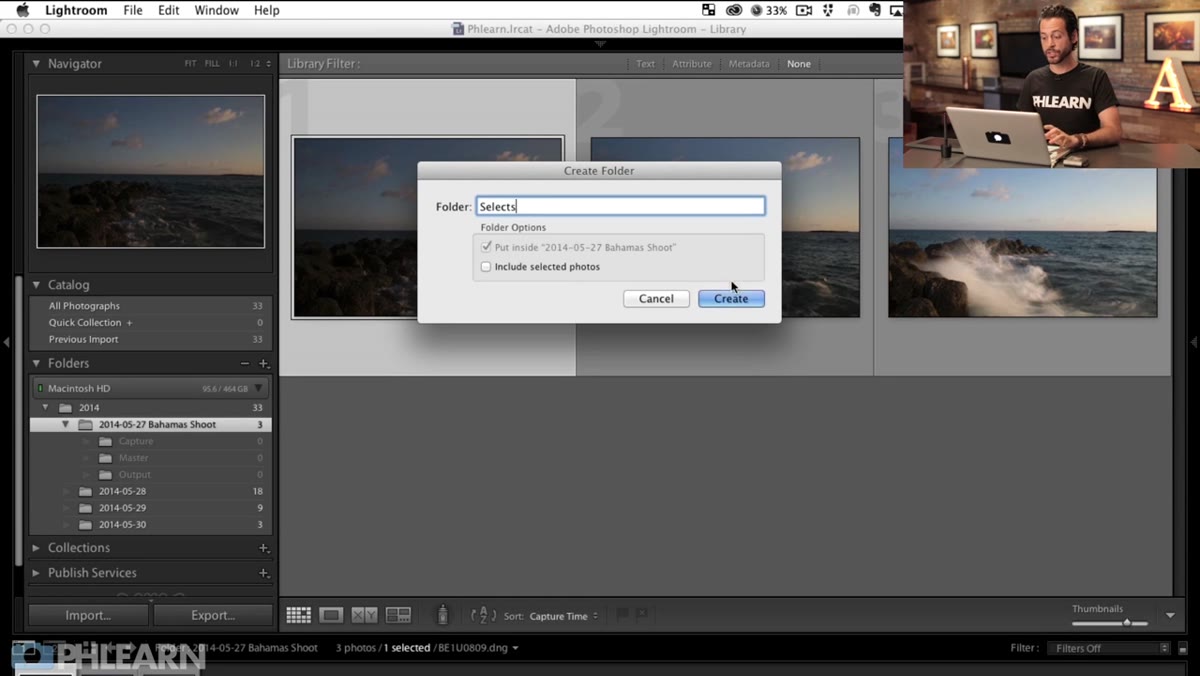Toggle the A-Z sort direction icon
Image resolution: width=1200 pixels, height=676 pixels.
click(483, 616)
